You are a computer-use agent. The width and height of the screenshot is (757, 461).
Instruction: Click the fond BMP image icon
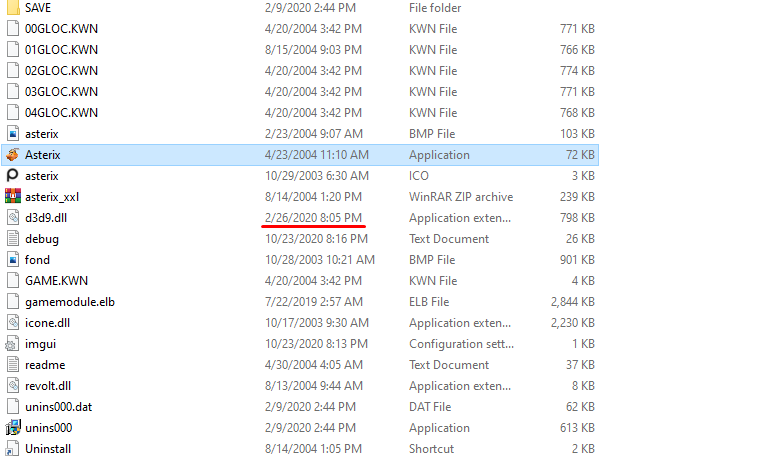(13, 260)
